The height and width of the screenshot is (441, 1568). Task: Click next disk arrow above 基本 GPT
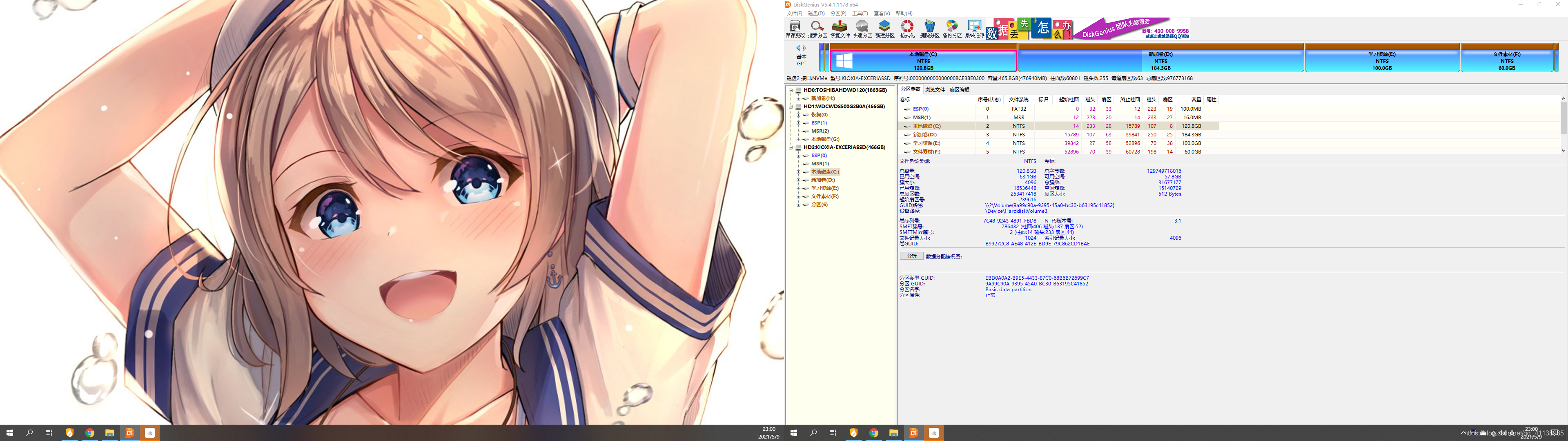(804, 47)
